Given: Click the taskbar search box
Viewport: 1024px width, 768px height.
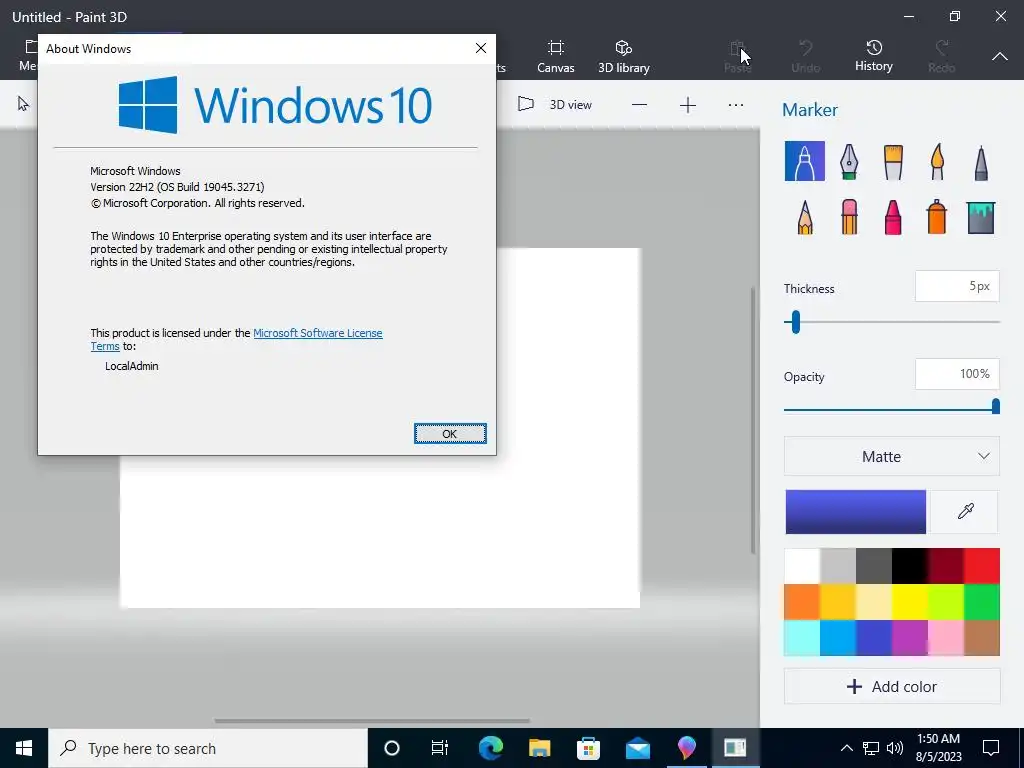Looking at the screenshot, I should pos(208,748).
